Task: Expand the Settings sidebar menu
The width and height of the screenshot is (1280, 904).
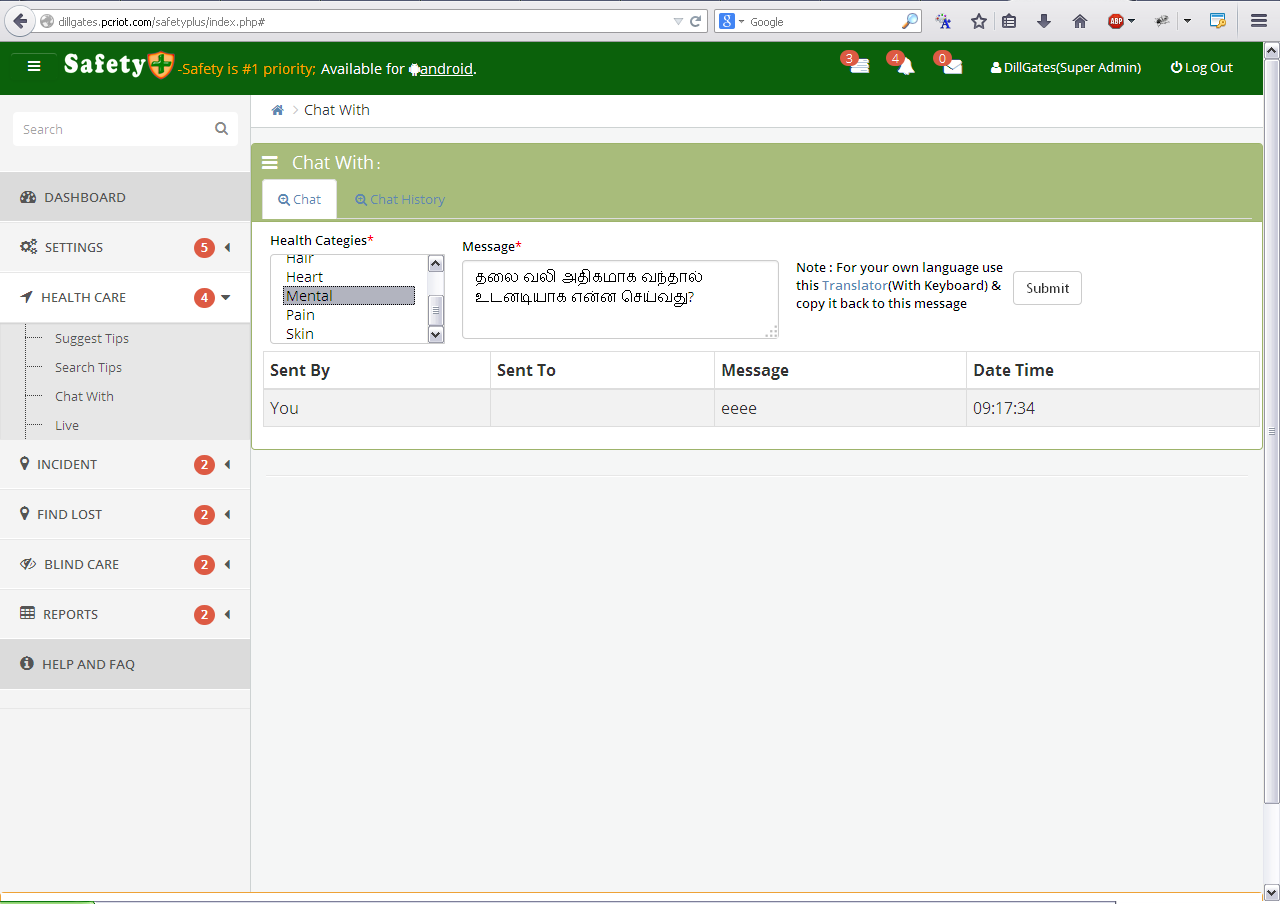Action: tap(125, 247)
